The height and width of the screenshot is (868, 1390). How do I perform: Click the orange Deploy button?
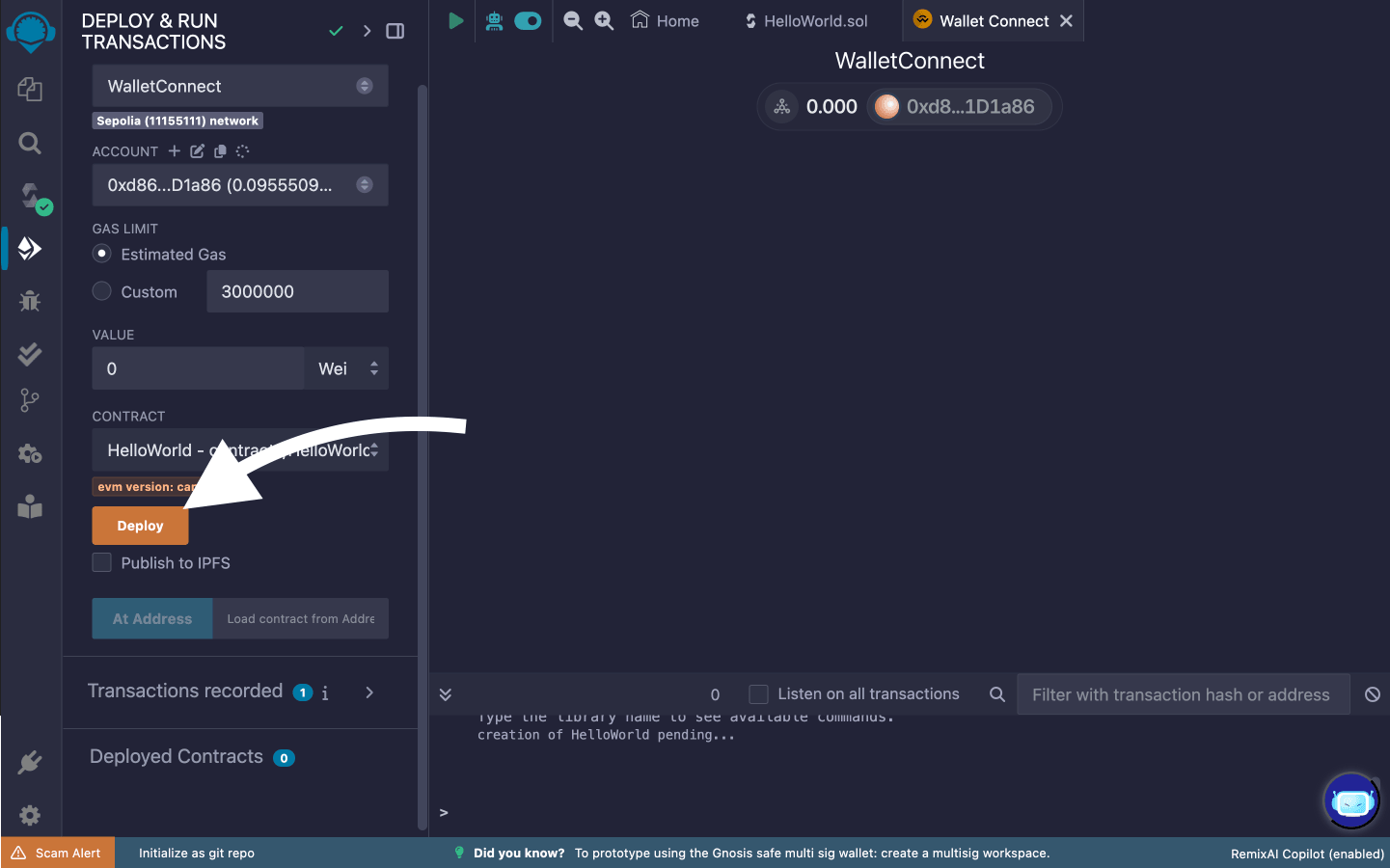[140, 526]
